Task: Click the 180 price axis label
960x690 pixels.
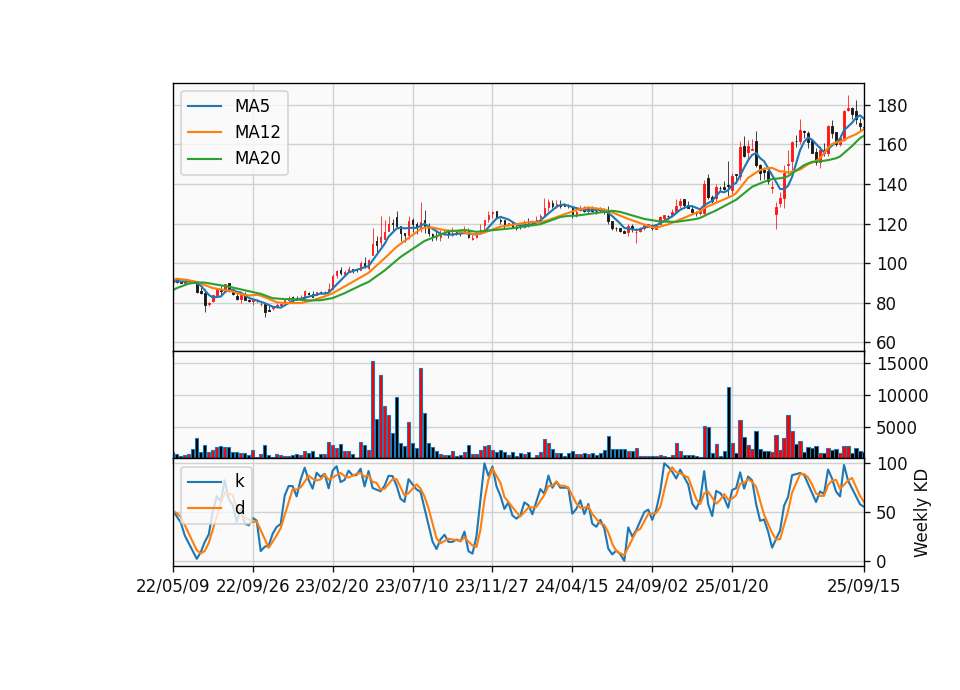Action: tap(892, 106)
